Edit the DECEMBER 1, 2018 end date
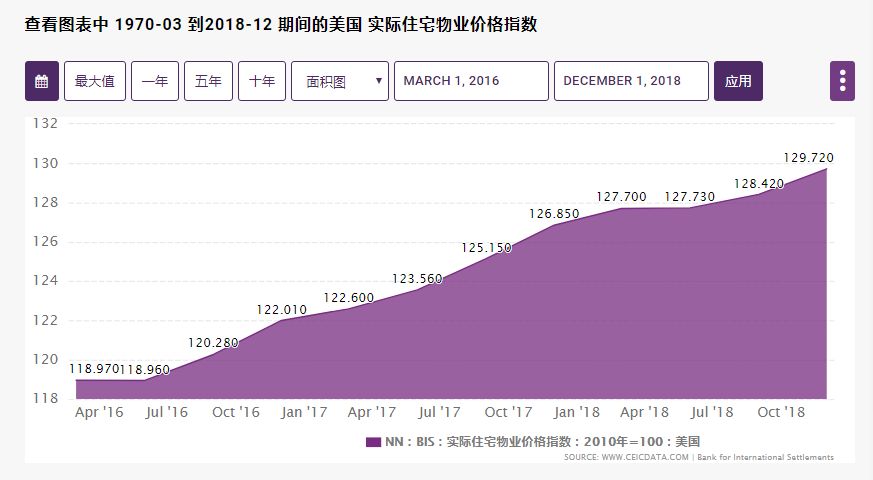873x480 pixels. (631, 81)
